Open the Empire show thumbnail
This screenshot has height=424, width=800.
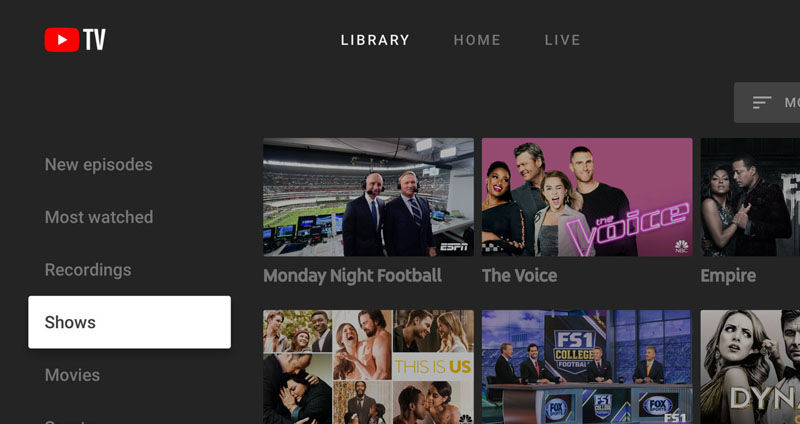750,197
